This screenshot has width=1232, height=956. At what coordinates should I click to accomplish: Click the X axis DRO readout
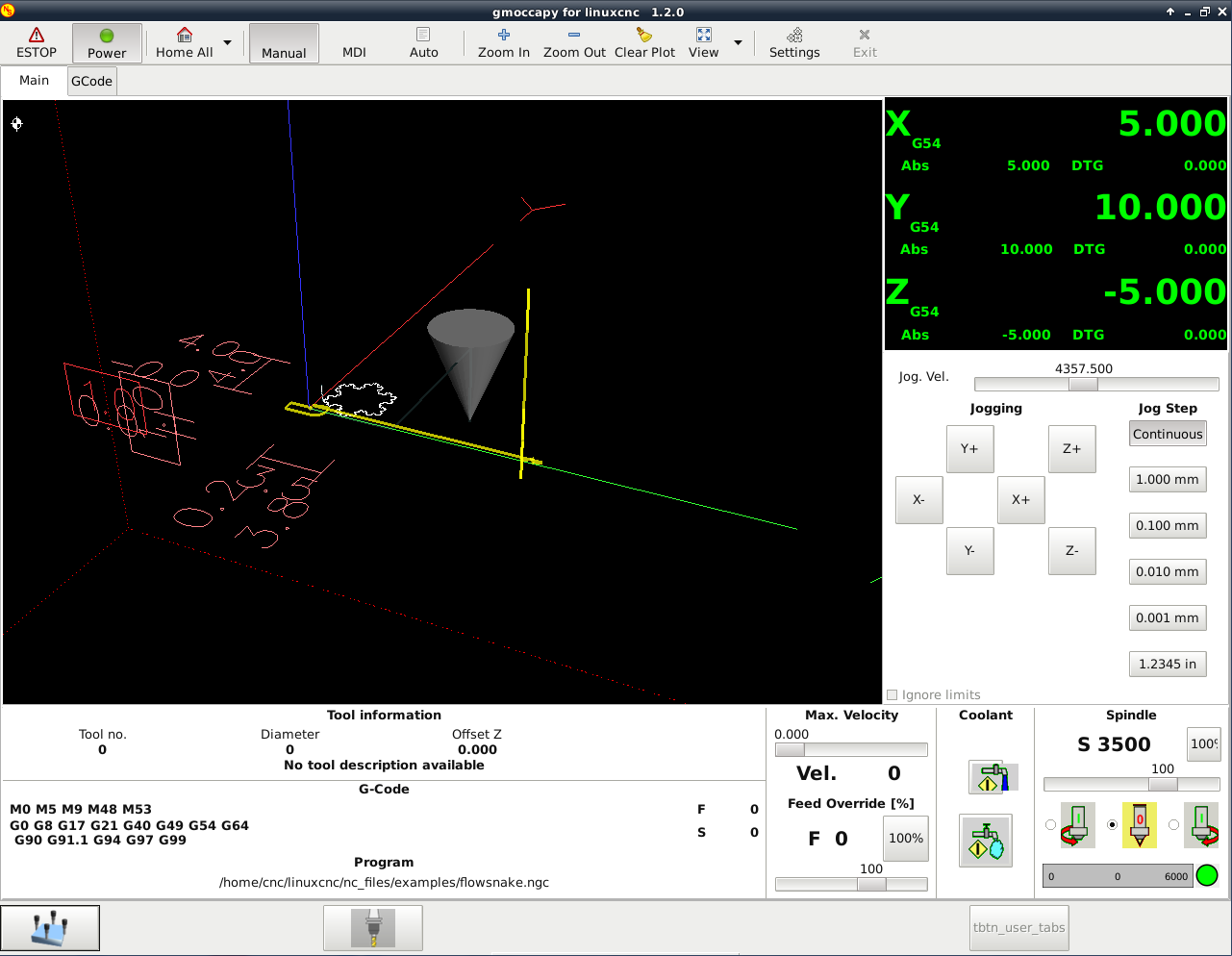pos(1056,139)
